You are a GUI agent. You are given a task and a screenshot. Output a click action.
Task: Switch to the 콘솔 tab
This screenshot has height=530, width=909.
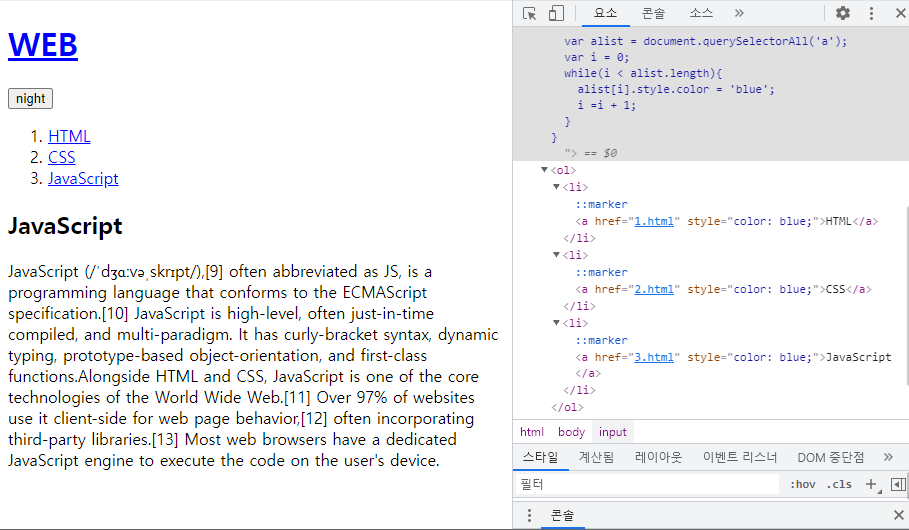coord(653,13)
